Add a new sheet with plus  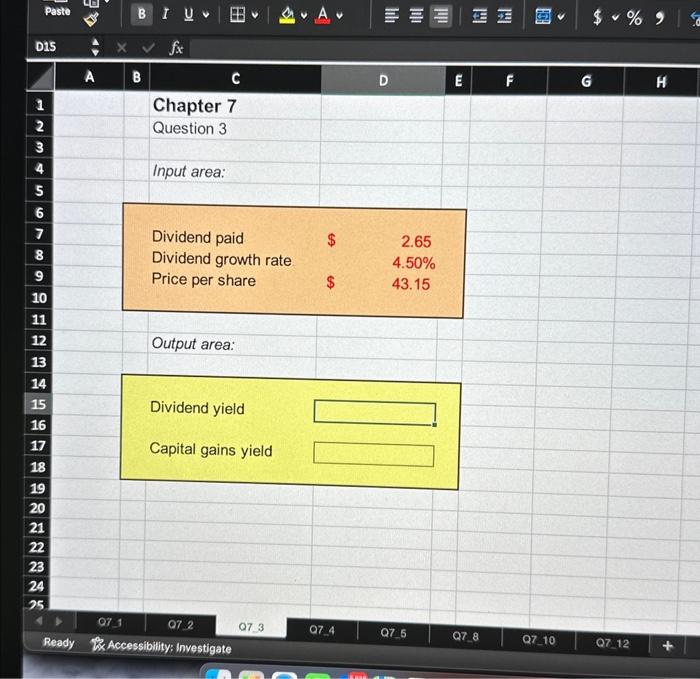pos(668,646)
